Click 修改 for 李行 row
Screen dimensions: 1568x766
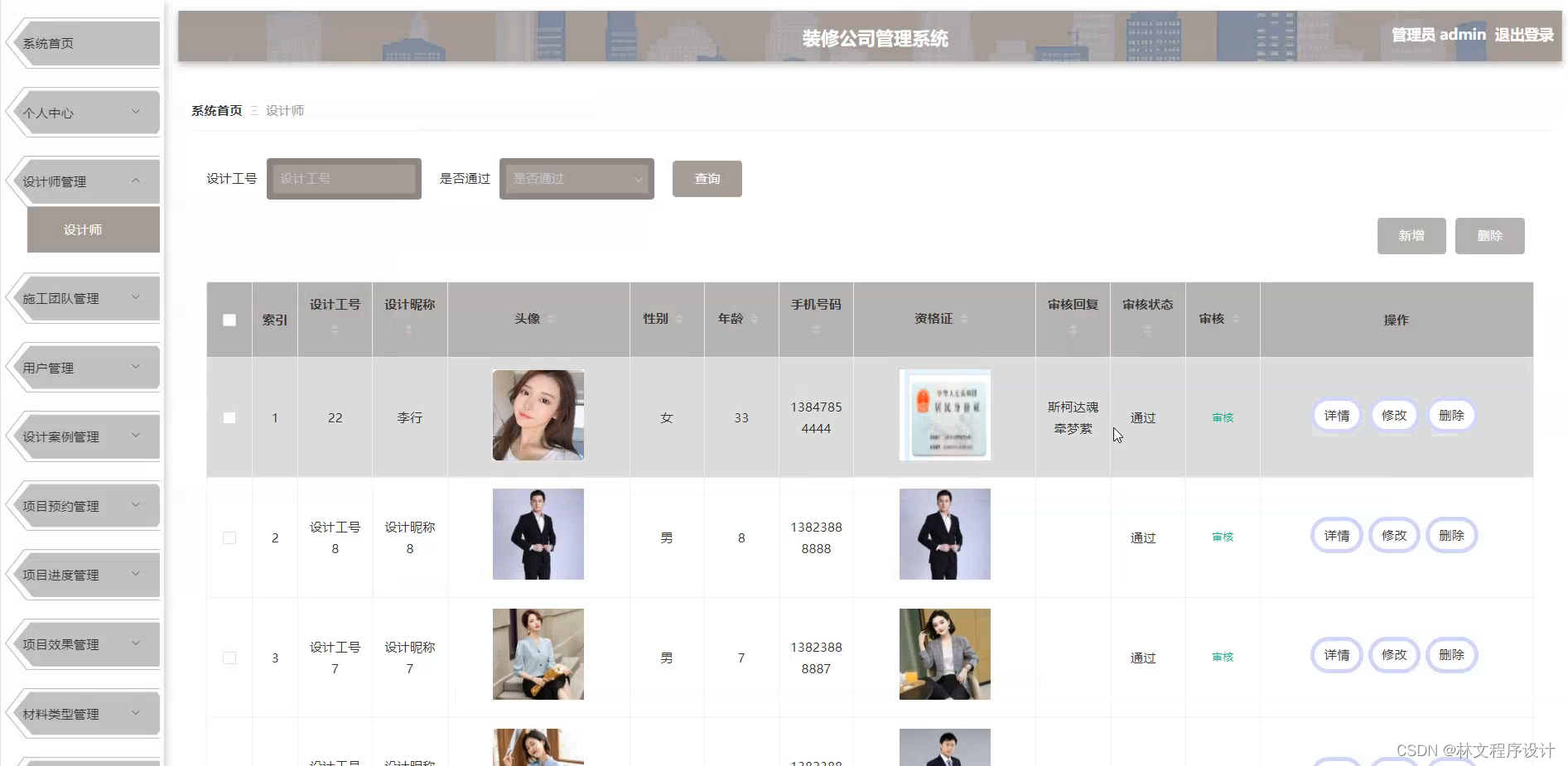click(1394, 416)
